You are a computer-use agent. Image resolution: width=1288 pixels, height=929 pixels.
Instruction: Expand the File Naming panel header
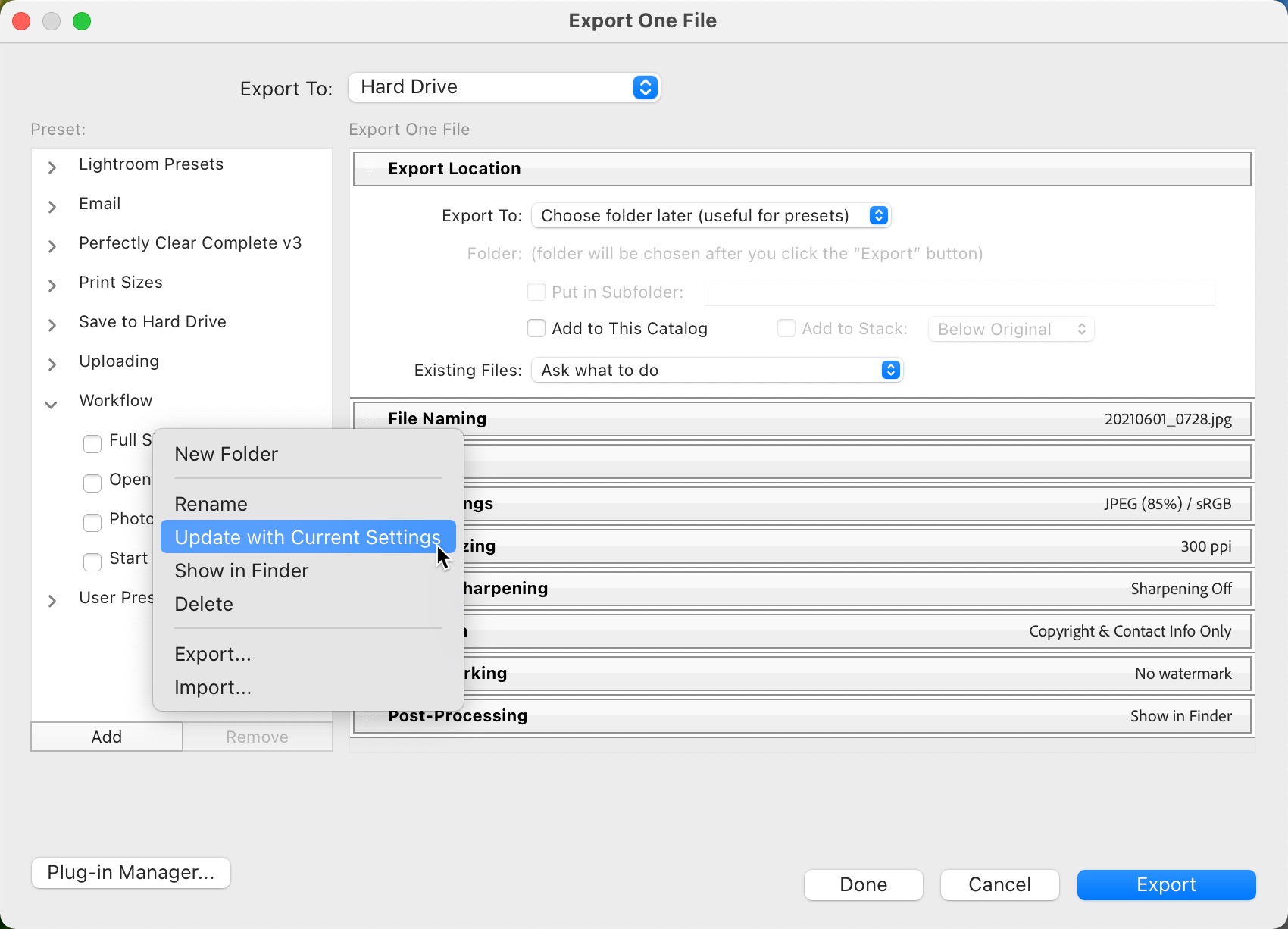[x=802, y=419]
